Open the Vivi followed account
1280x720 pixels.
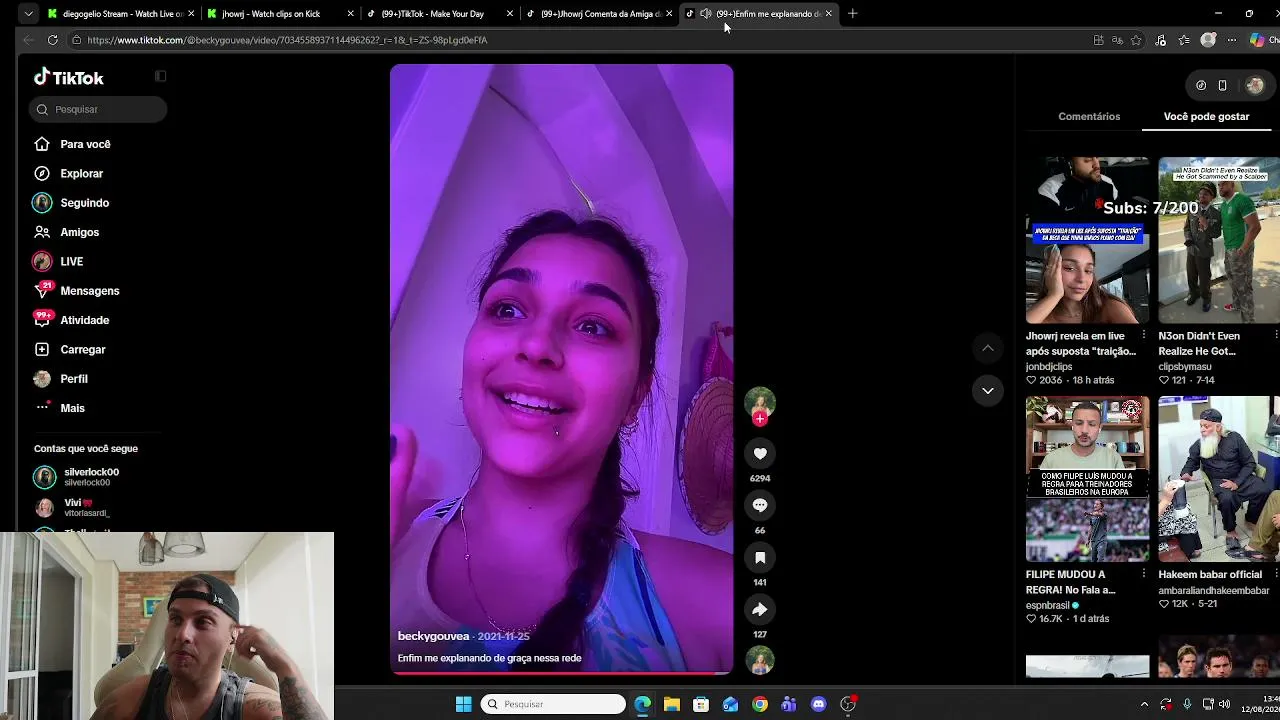(x=86, y=508)
